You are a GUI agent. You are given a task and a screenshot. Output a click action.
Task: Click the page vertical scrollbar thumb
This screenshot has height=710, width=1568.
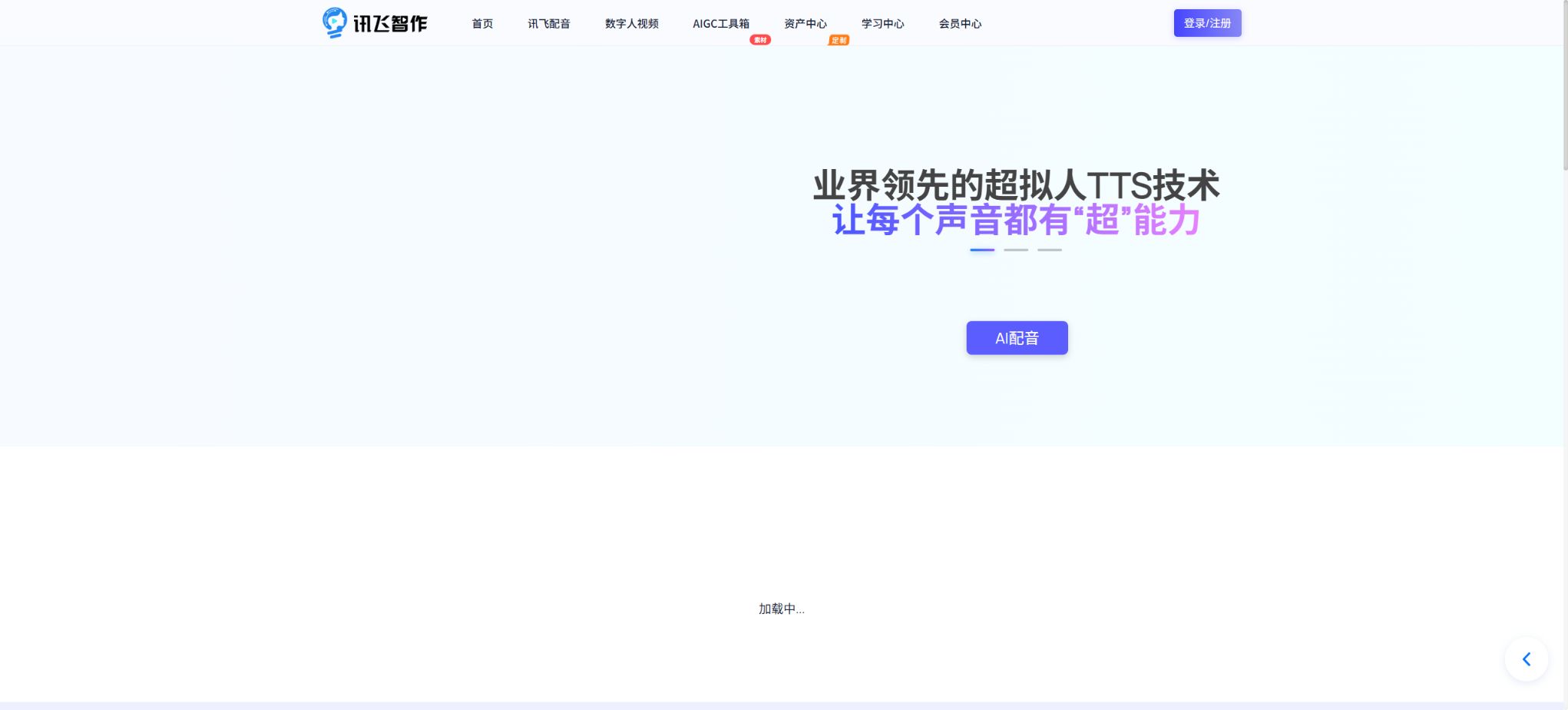coord(1565,85)
